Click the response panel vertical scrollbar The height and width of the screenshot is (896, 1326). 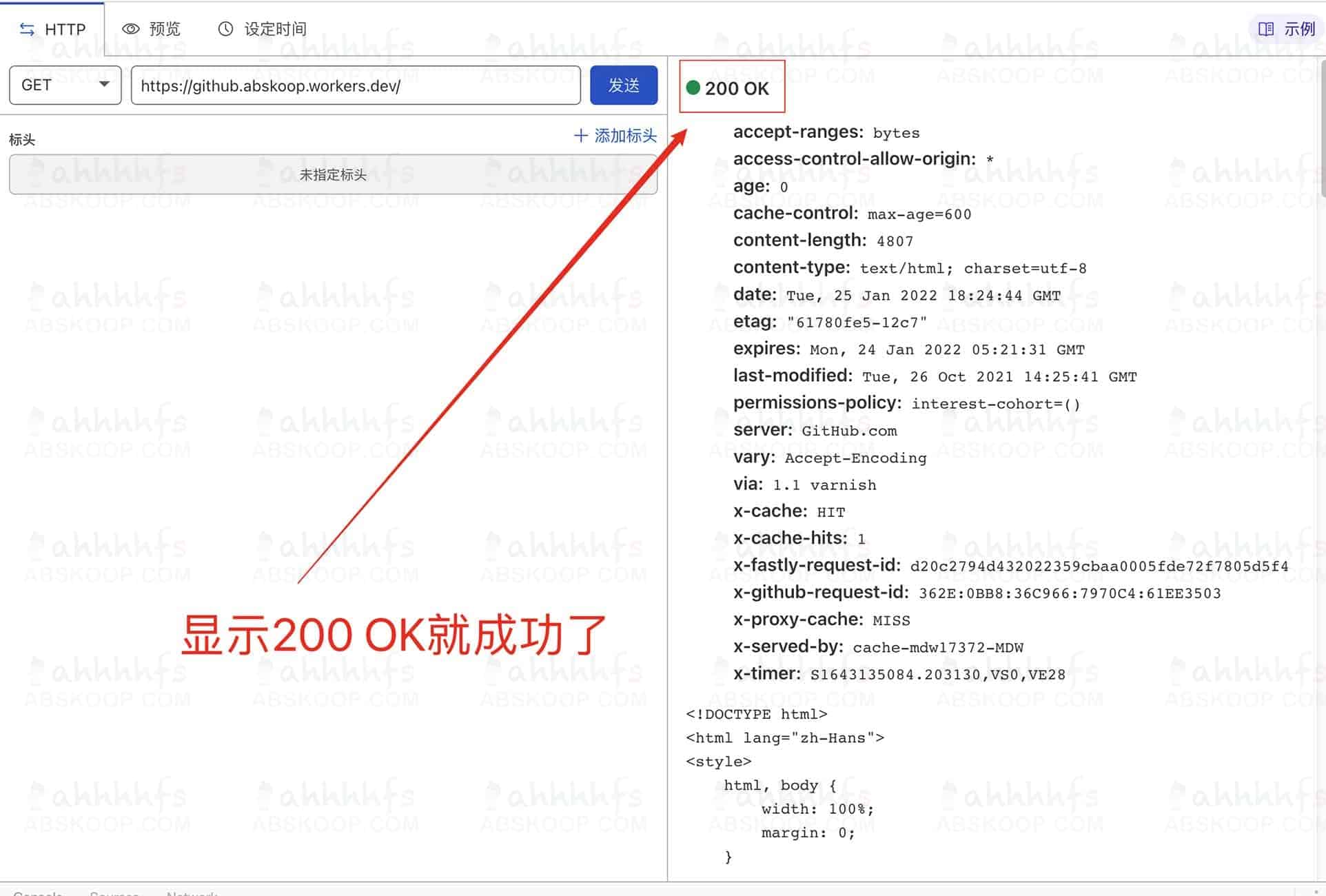pyautogui.click(x=1322, y=130)
